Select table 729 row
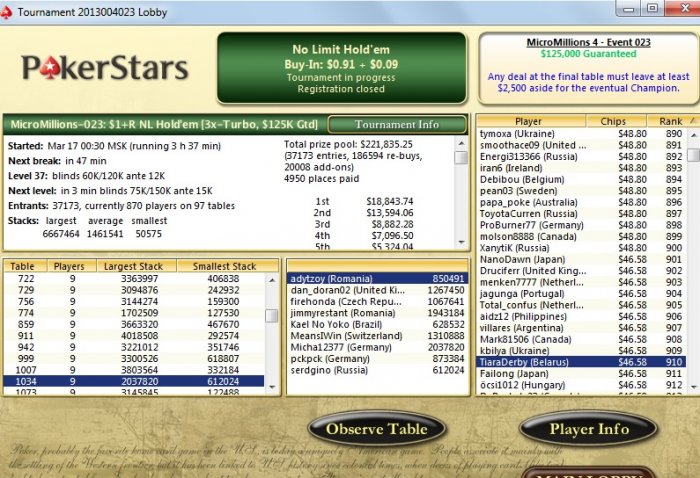 [134, 290]
